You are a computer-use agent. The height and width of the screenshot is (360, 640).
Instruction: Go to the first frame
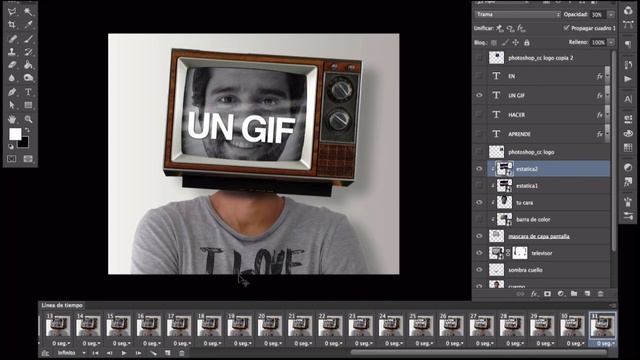pos(95,353)
